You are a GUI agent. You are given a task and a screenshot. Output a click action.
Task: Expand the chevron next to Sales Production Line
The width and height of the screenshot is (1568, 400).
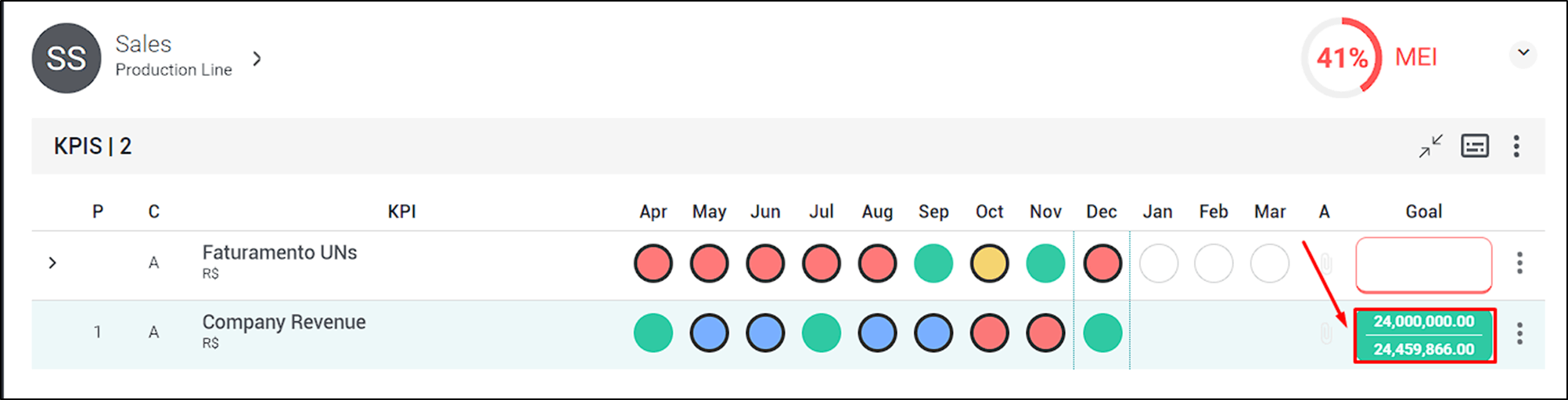click(257, 58)
